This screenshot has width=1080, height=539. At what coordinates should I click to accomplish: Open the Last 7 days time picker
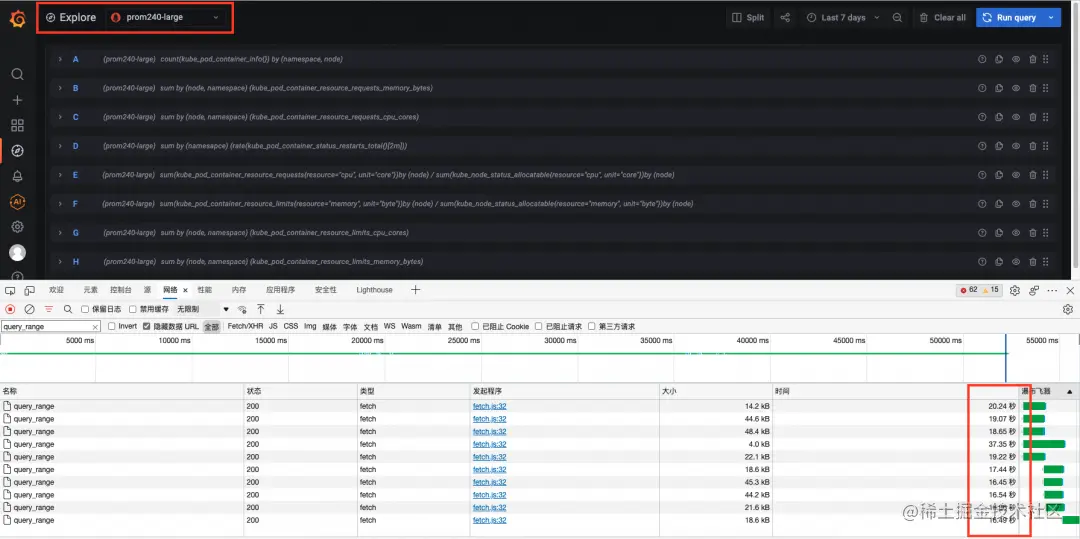(844, 18)
